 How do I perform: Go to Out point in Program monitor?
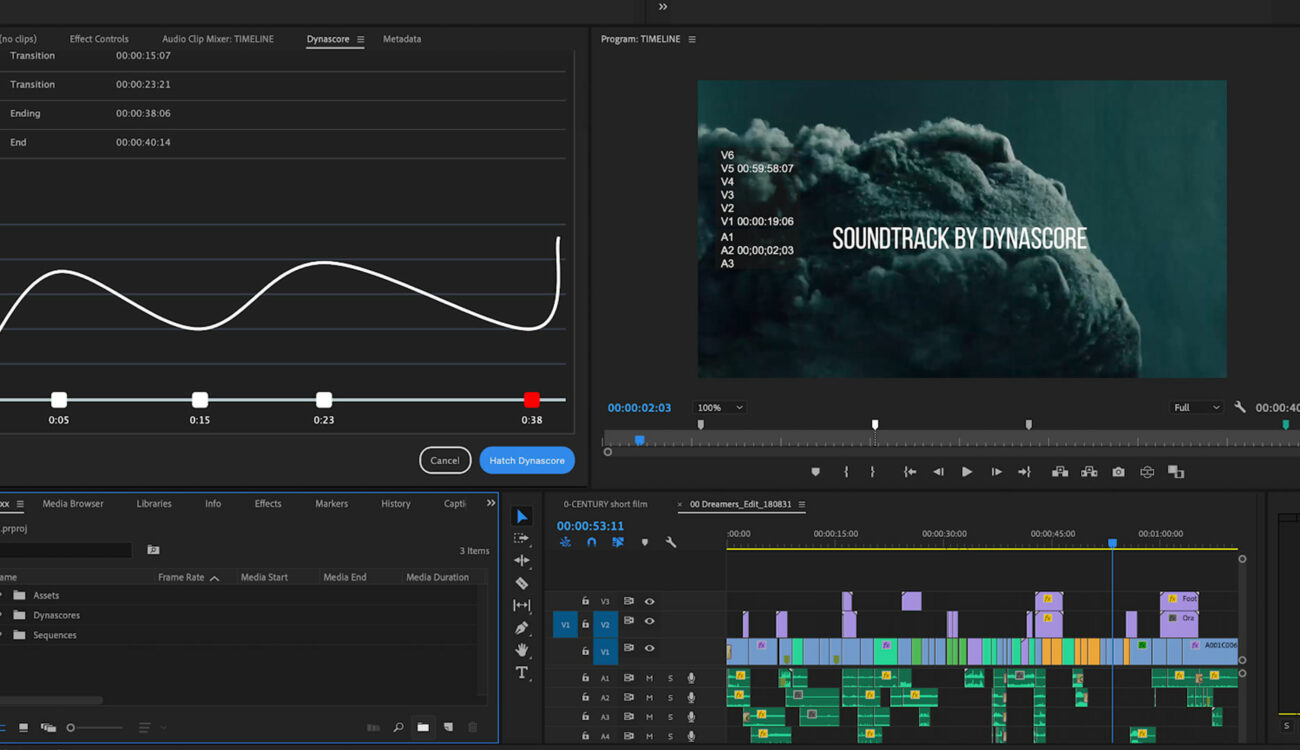click(1024, 472)
